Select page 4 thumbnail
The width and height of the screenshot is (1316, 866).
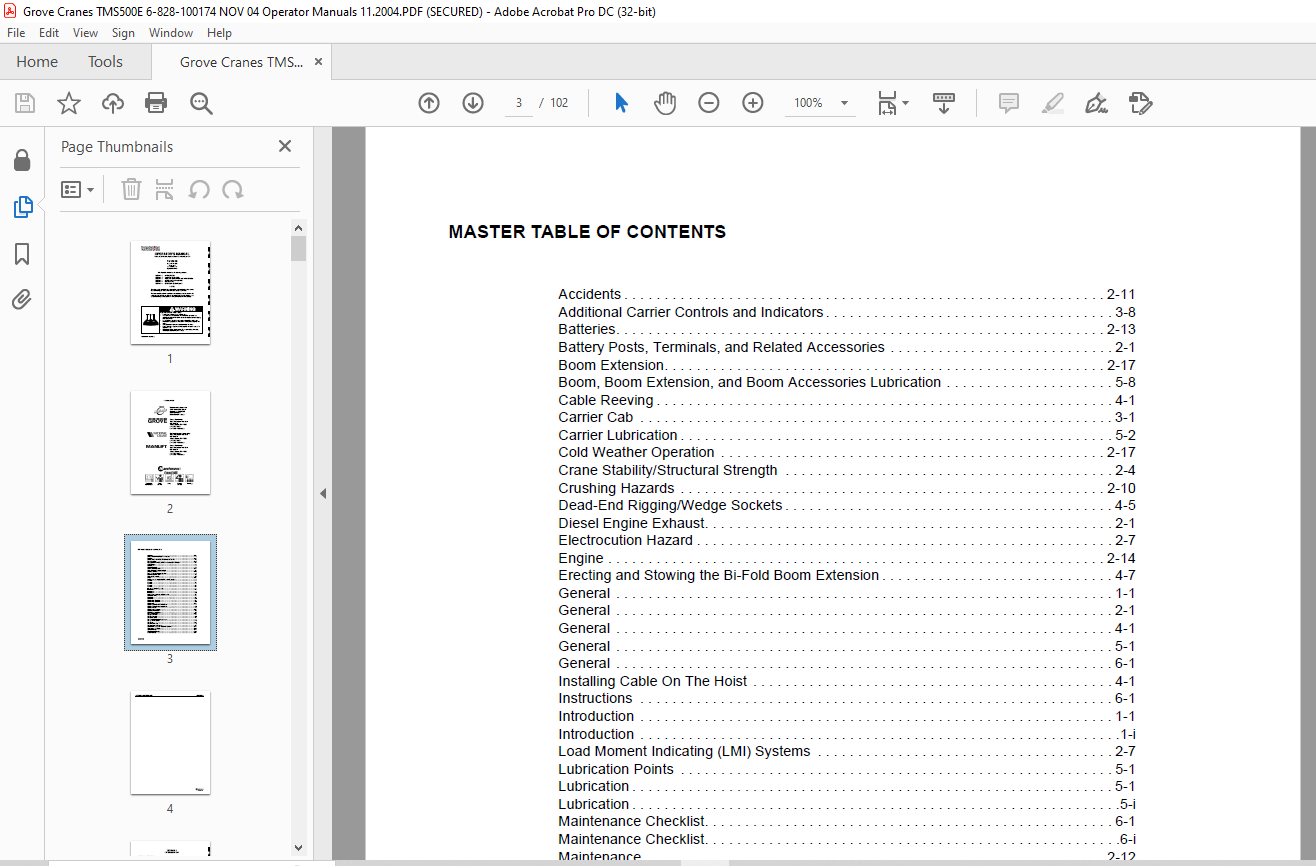click(x=170, y=743)
